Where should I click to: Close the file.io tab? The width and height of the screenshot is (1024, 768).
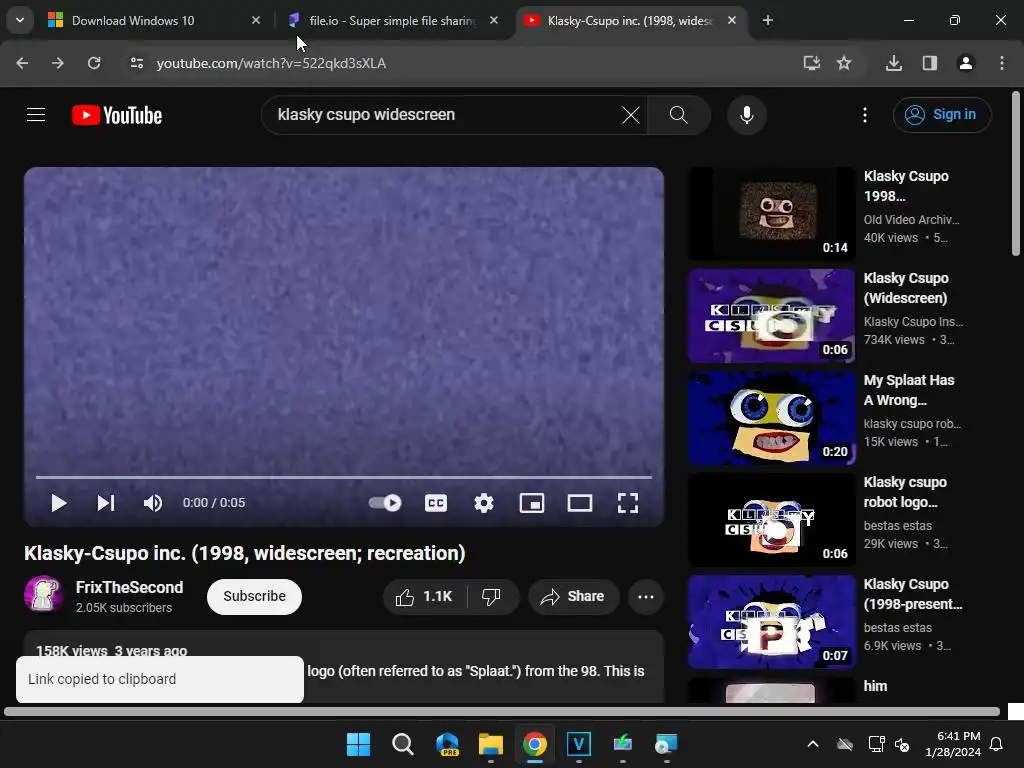494,20
